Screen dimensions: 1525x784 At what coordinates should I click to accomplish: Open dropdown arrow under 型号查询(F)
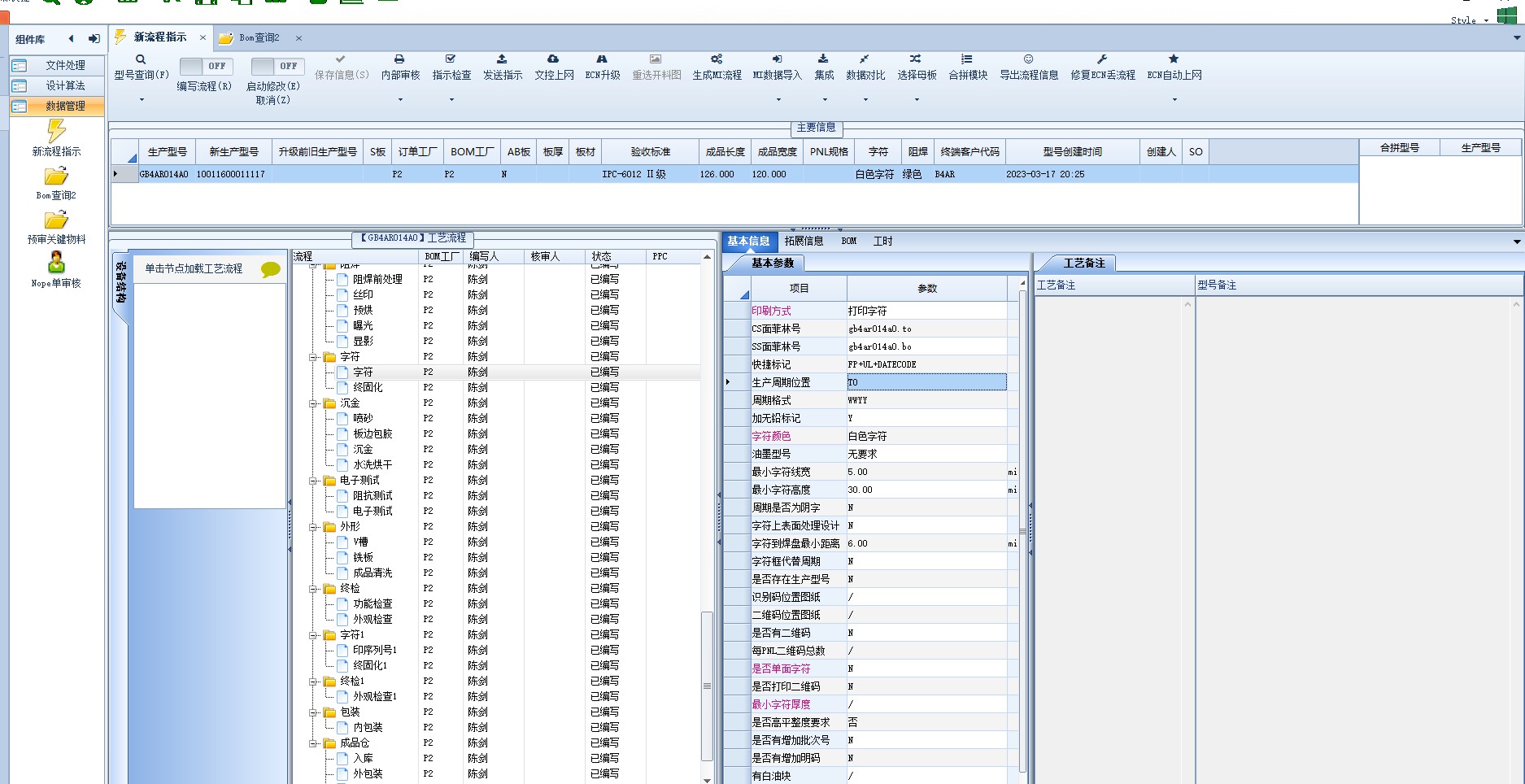pos(142,100)
